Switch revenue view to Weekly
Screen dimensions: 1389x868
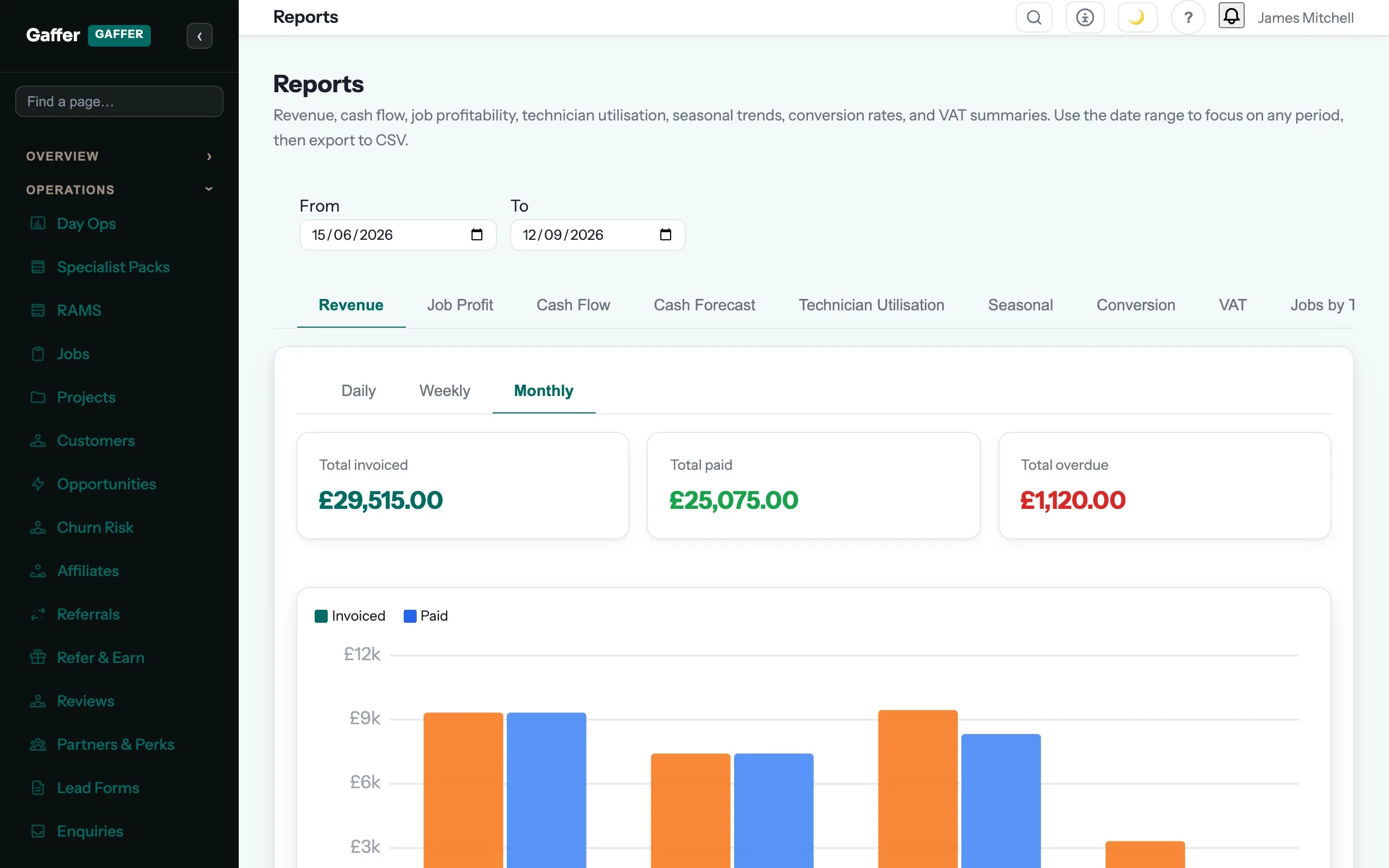point(445,391)
